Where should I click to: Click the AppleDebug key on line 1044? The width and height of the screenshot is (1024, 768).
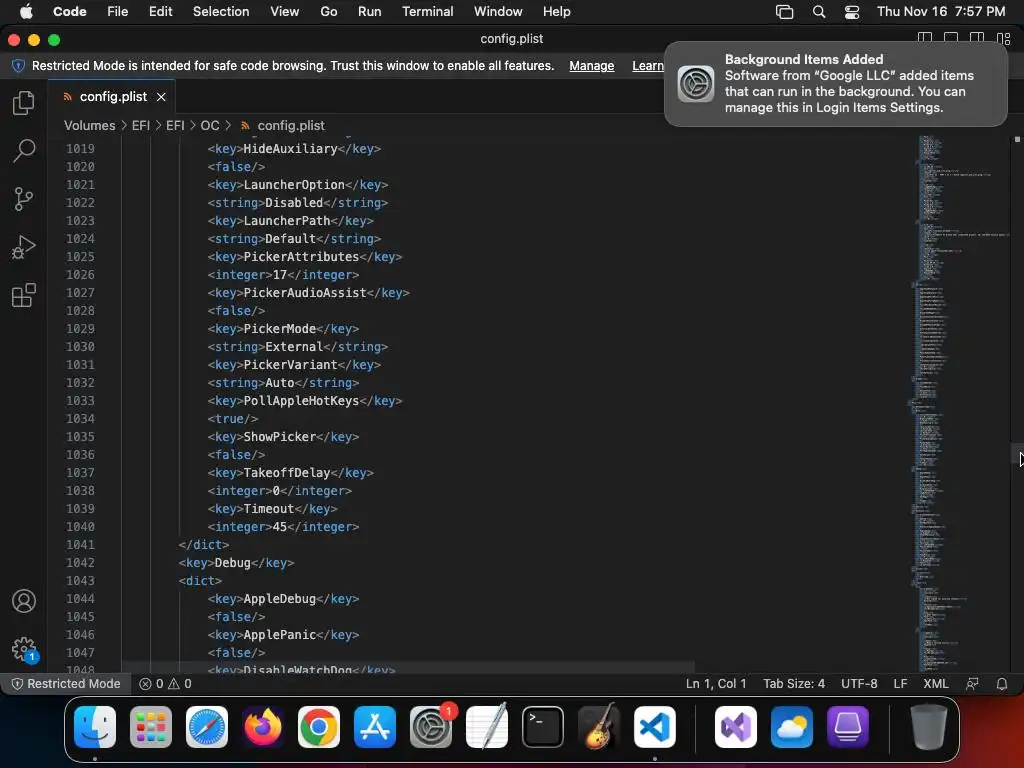[280, 599]
